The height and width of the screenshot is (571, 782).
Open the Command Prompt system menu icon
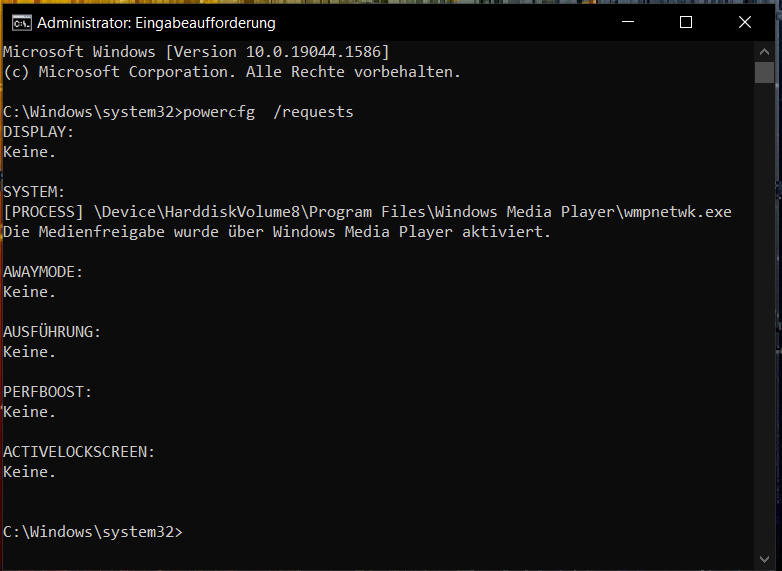(21, 23)
